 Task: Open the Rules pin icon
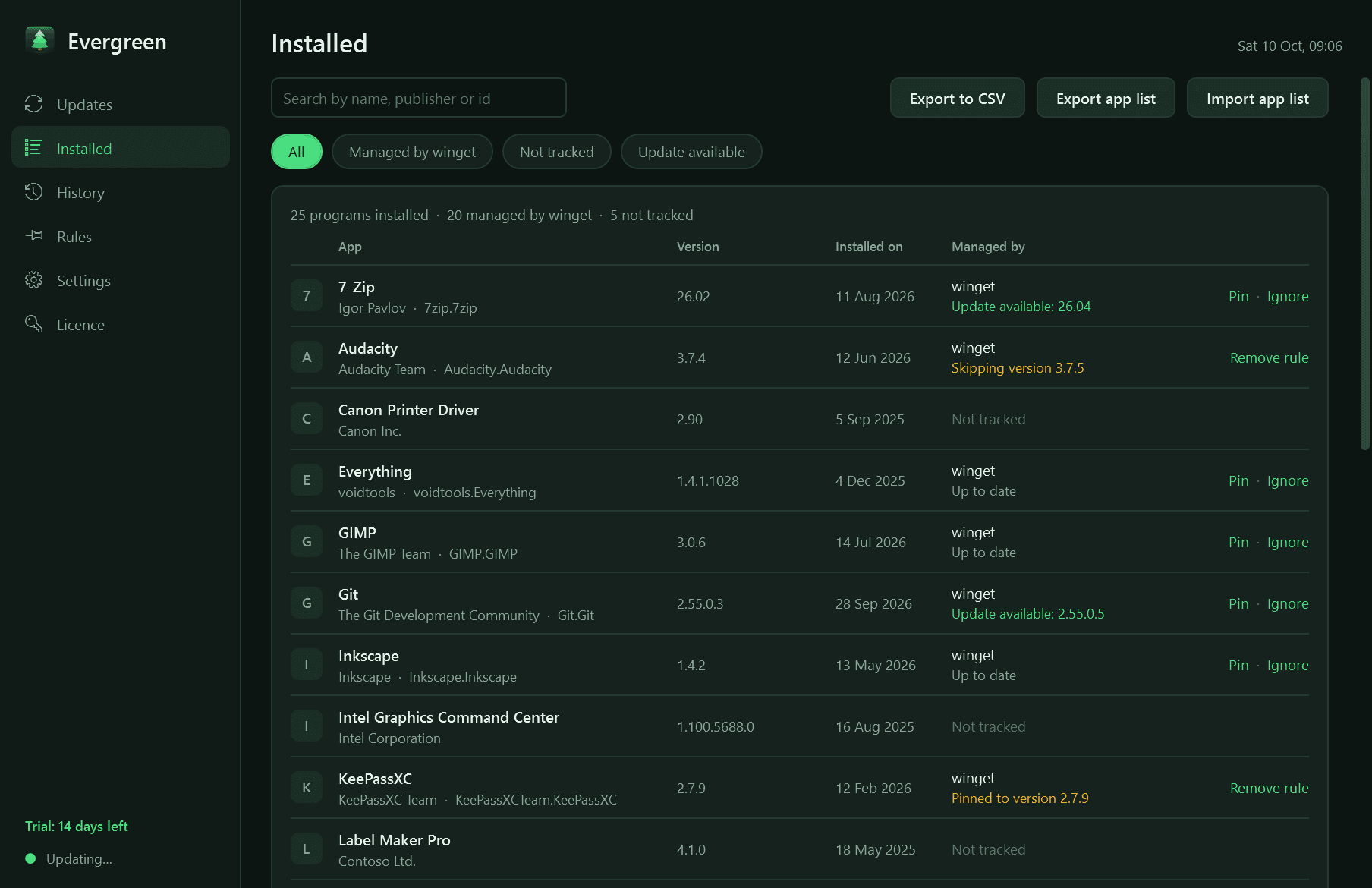point(33,236)
